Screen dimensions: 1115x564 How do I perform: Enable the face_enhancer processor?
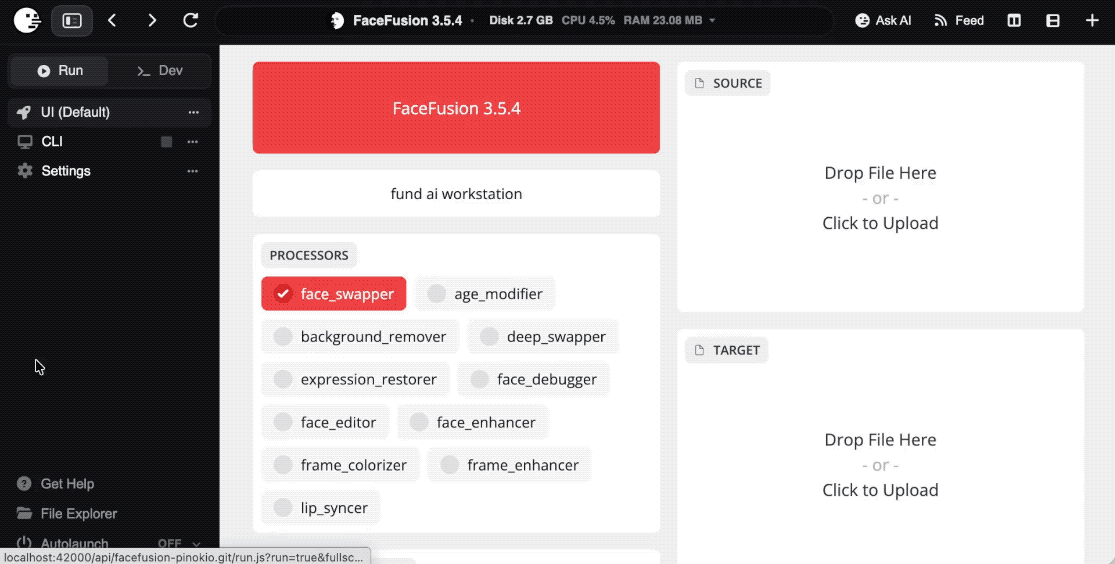(473, 422)
